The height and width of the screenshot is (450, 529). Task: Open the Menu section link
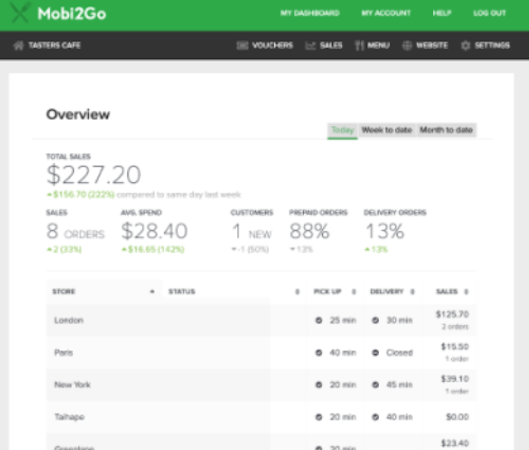[379, 45]
